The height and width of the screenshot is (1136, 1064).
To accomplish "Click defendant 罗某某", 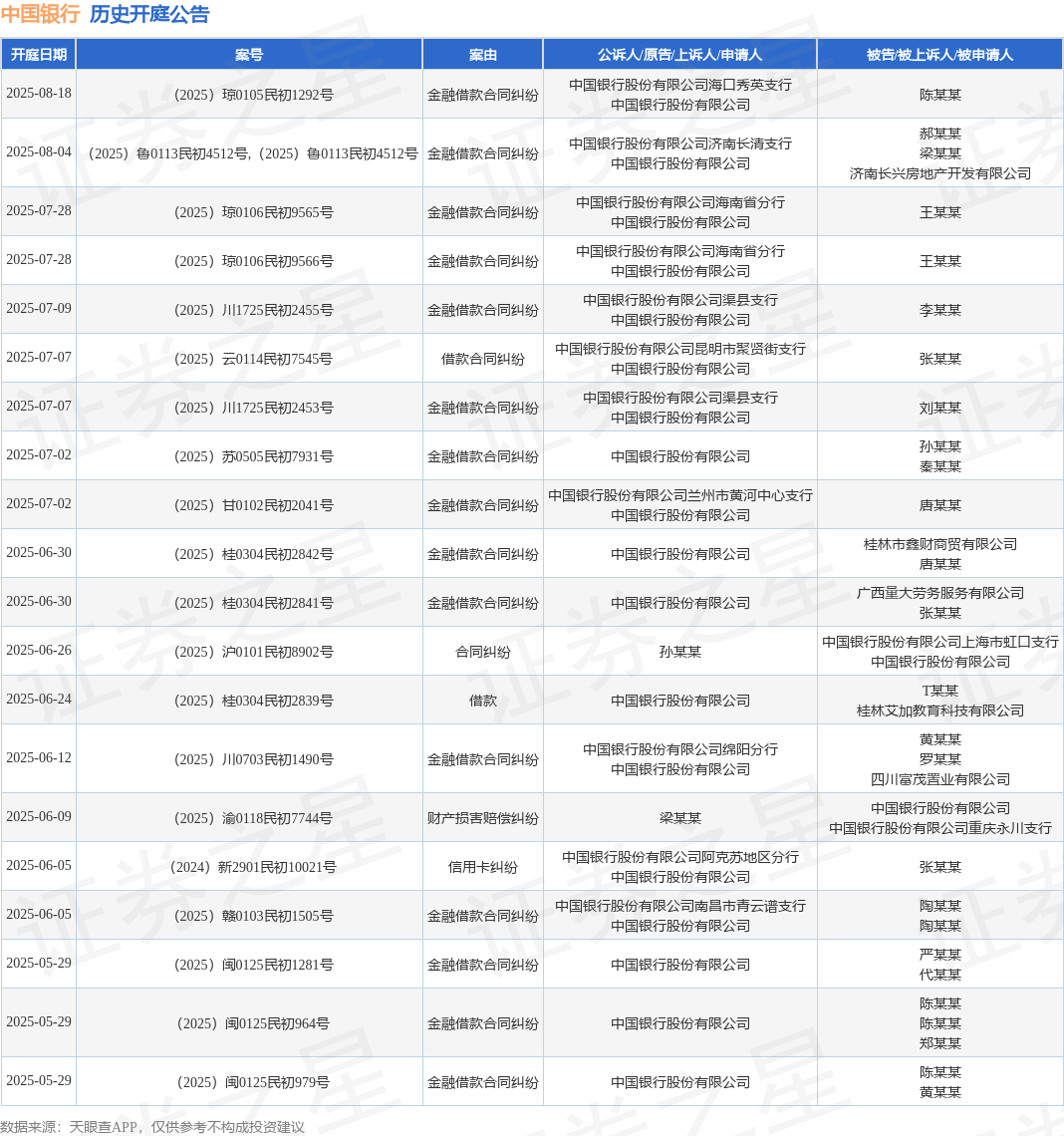I will coord(940,759).
